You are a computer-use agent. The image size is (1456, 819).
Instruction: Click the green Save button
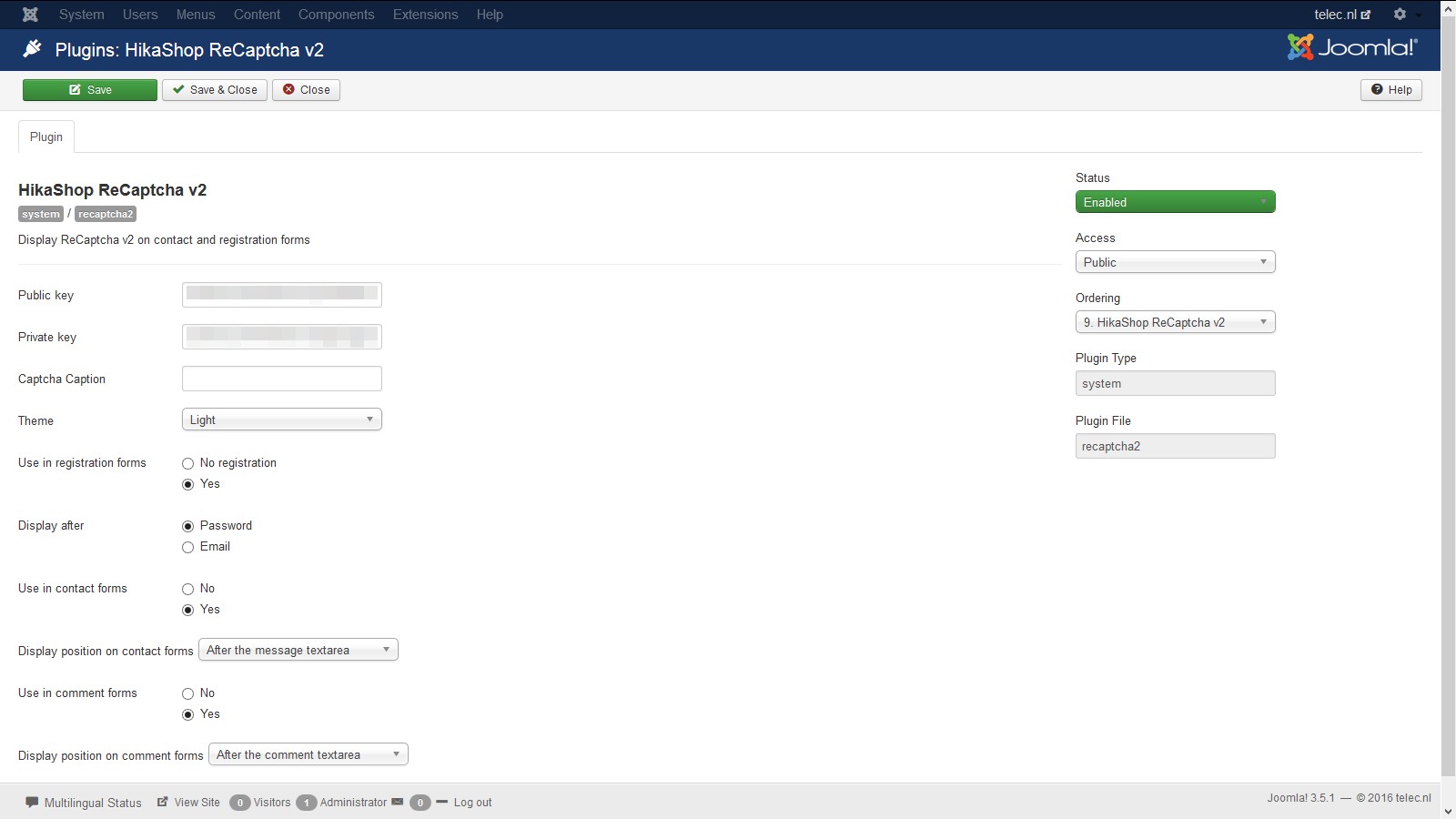pos(90,90)
